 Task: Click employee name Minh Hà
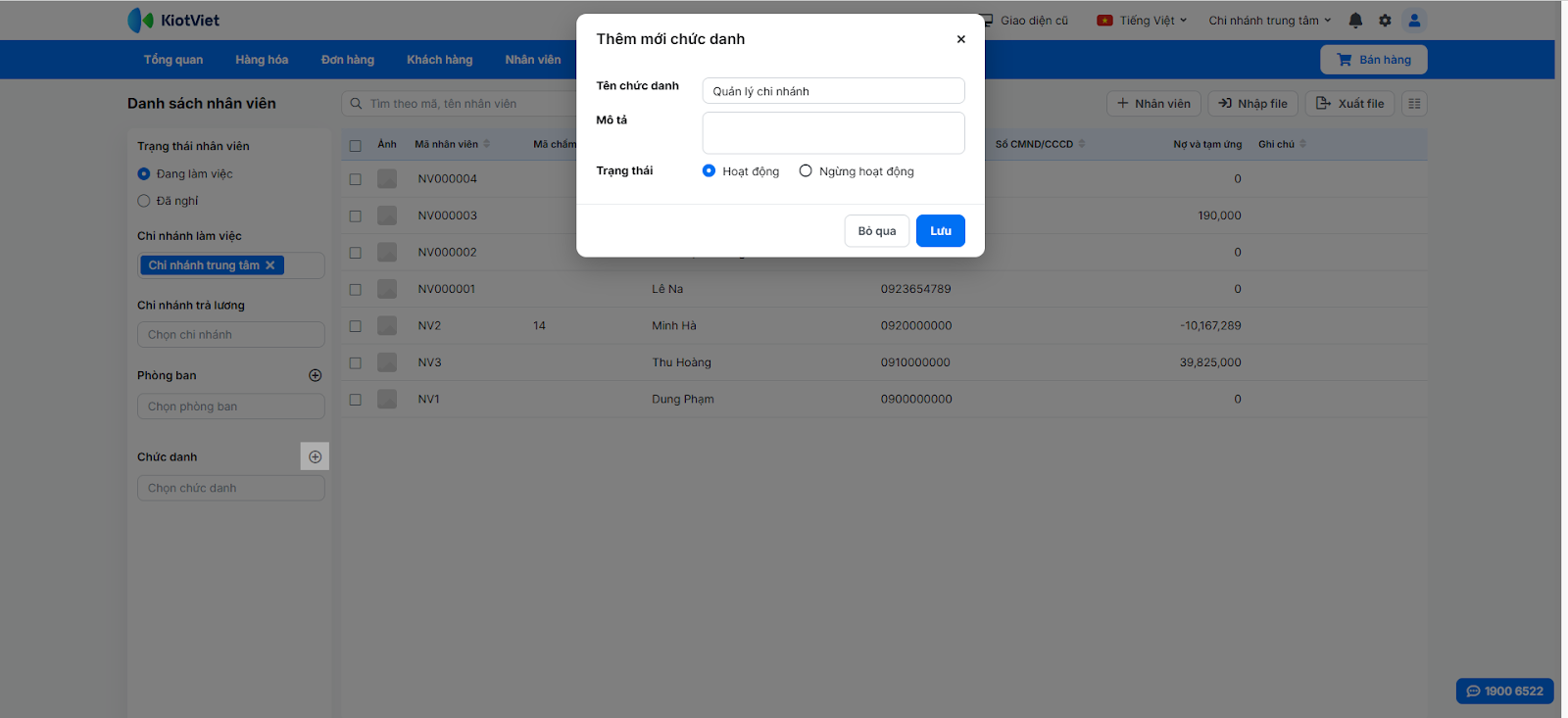pyautogui.click(x=674, y=326)
